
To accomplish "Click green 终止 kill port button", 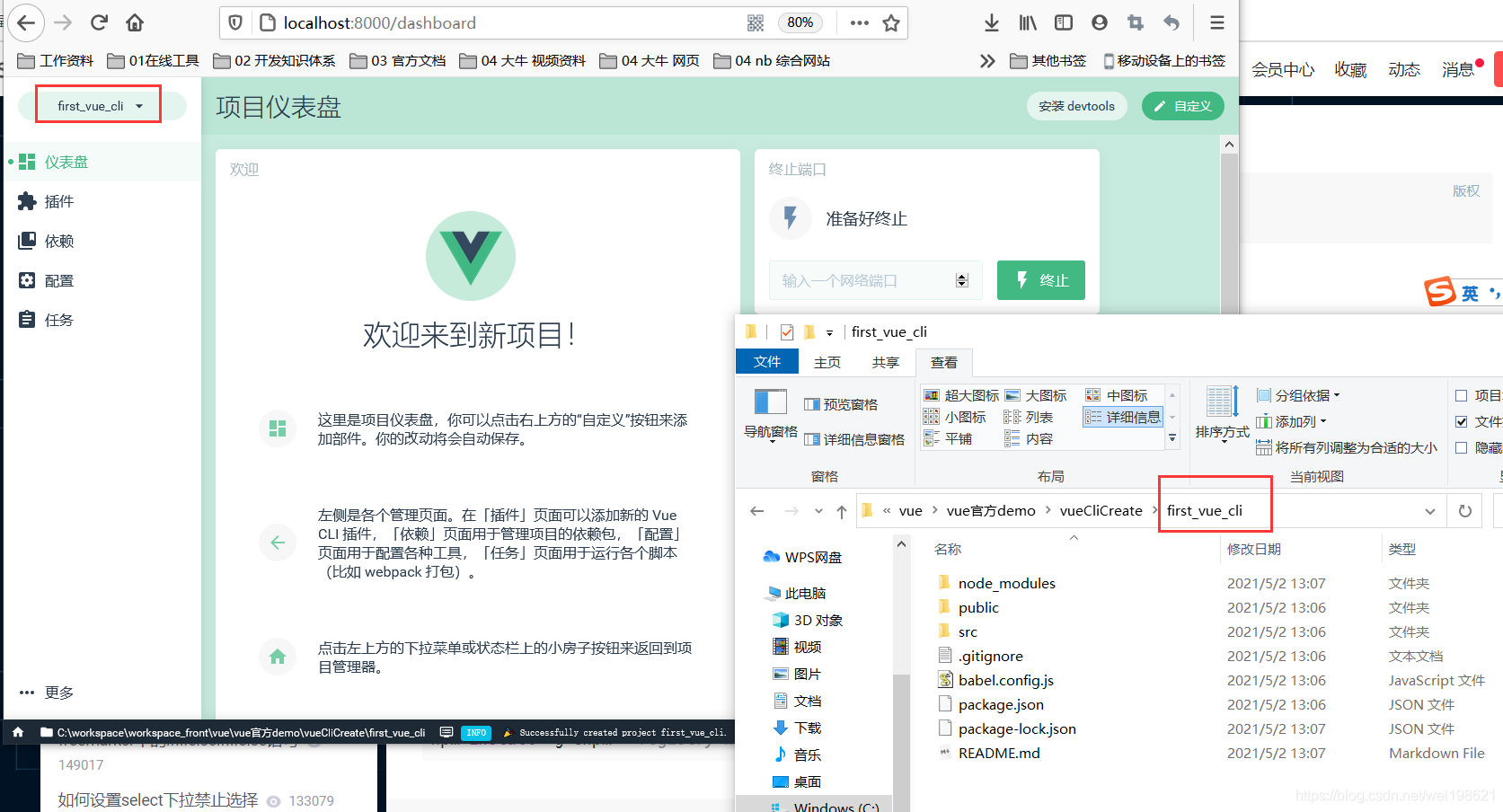I will 1041,280.
